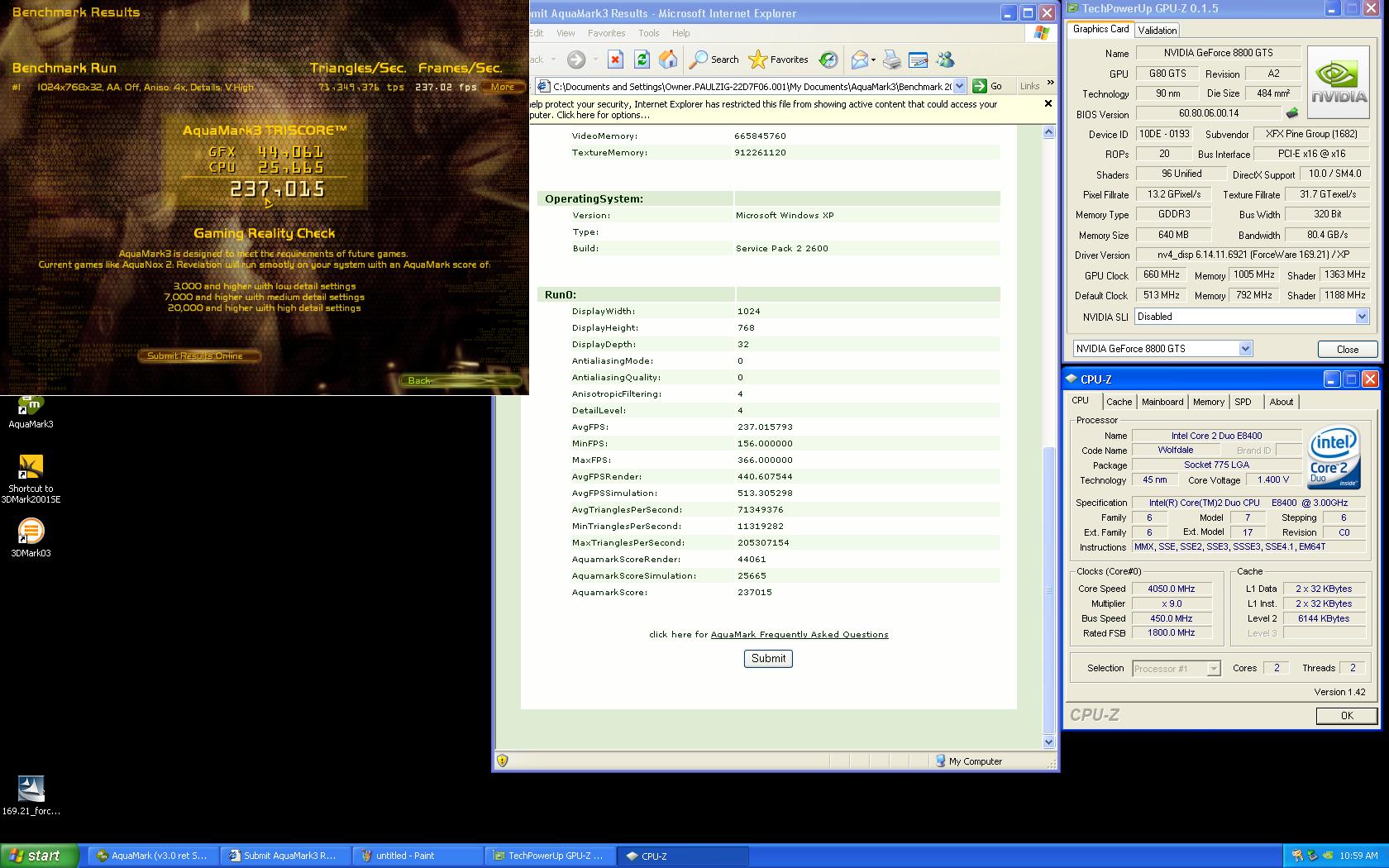Image resolution: width=1389 pixels, height=868 pixels.
Task: Select the Graphics Card tab in GPU-Z
Action: coord(1100,29)
